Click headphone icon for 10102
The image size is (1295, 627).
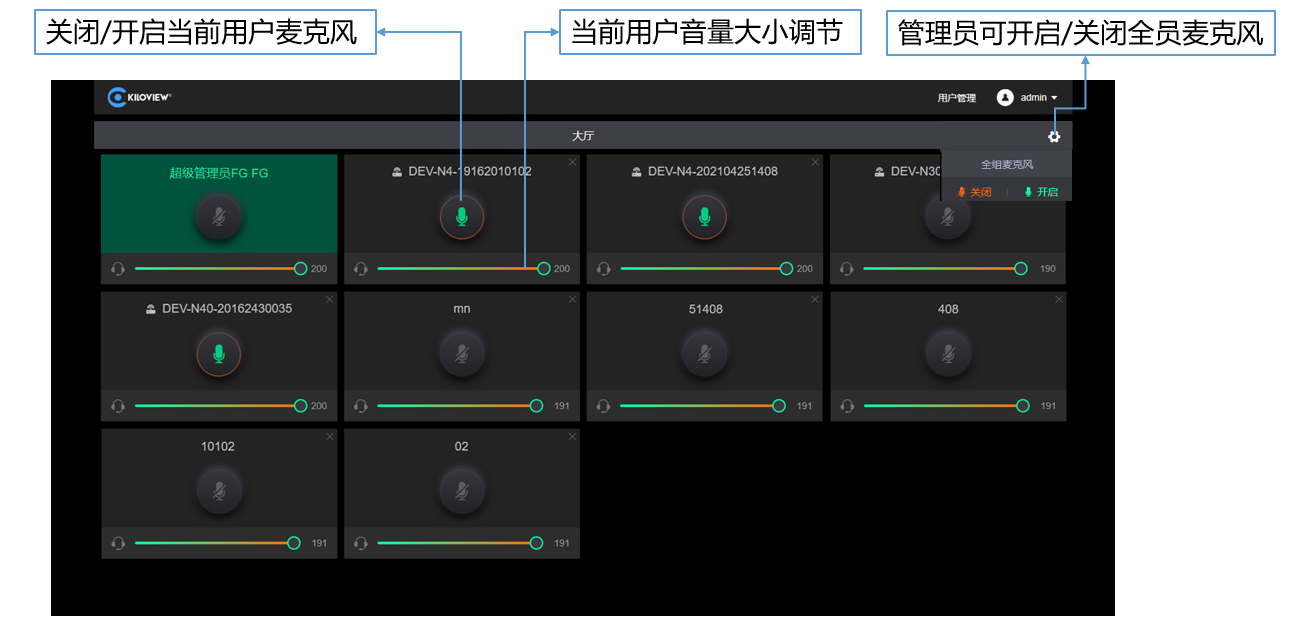click(118, 543)
